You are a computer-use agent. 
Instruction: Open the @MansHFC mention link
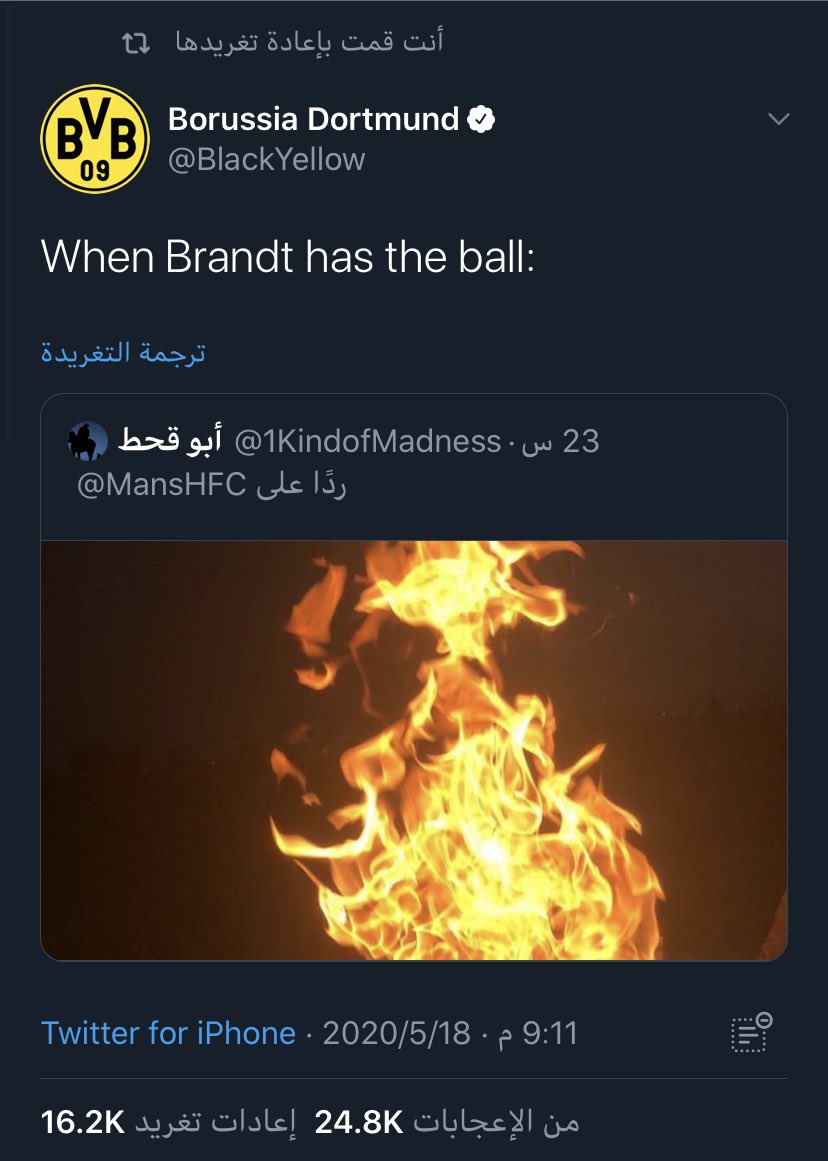tap(161, 485)
